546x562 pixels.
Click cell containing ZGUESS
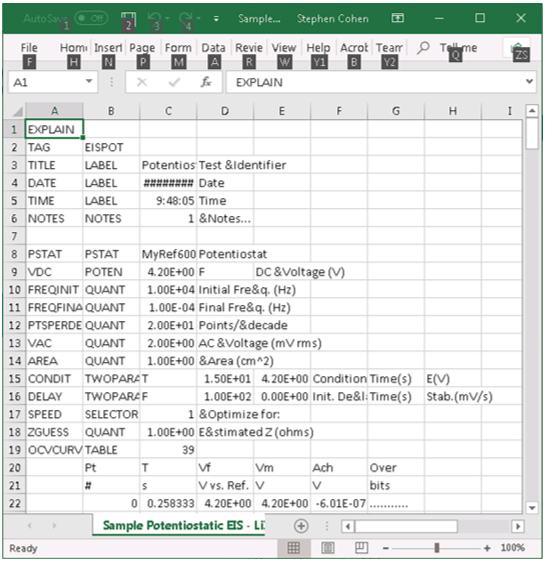pyautogui.click(x=54, y=432)
